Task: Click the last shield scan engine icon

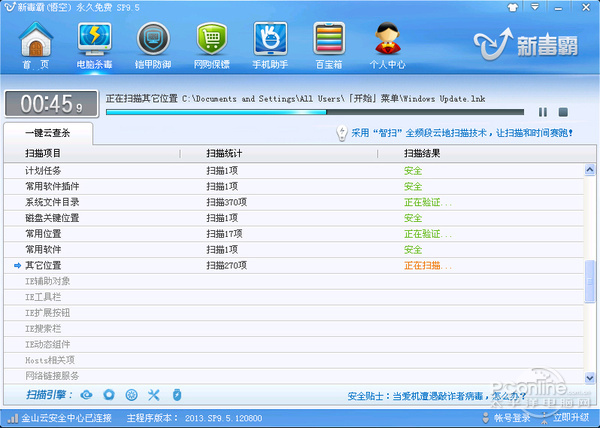Action: [x=176, y=395]
